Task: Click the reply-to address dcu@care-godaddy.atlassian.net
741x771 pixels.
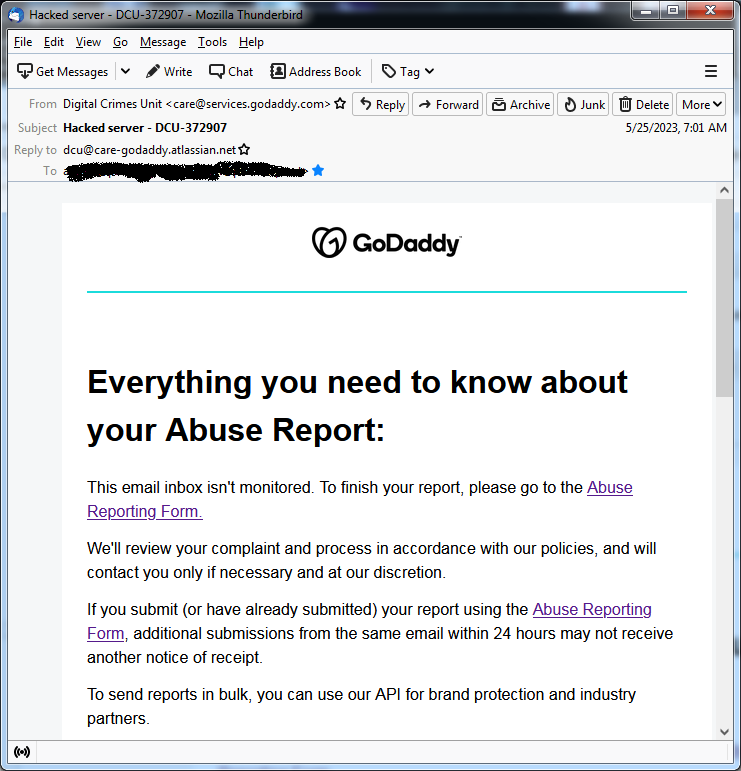Action: click(x=149, y=149)
